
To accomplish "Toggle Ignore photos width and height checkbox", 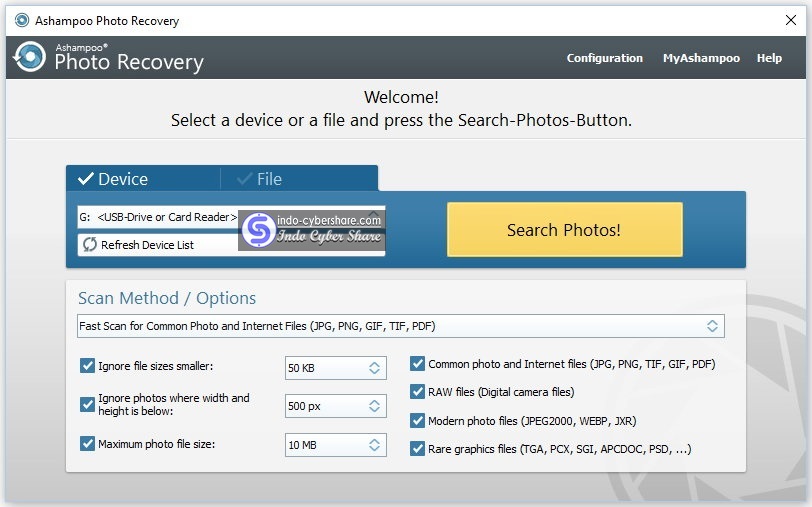I will point(87,404).
